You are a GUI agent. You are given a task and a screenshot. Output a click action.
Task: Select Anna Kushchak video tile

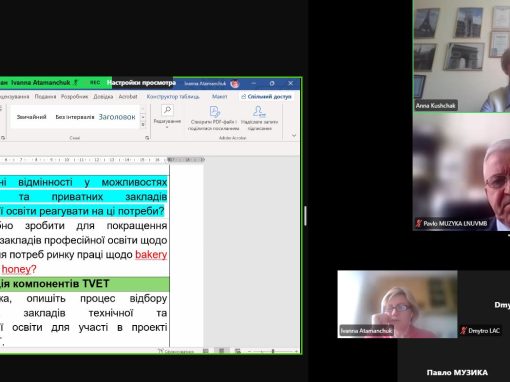pos(461,56)
